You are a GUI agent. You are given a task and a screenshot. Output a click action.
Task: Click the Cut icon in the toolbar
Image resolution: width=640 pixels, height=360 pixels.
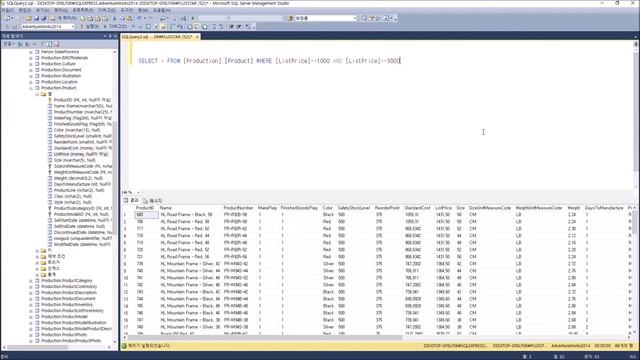114,18
